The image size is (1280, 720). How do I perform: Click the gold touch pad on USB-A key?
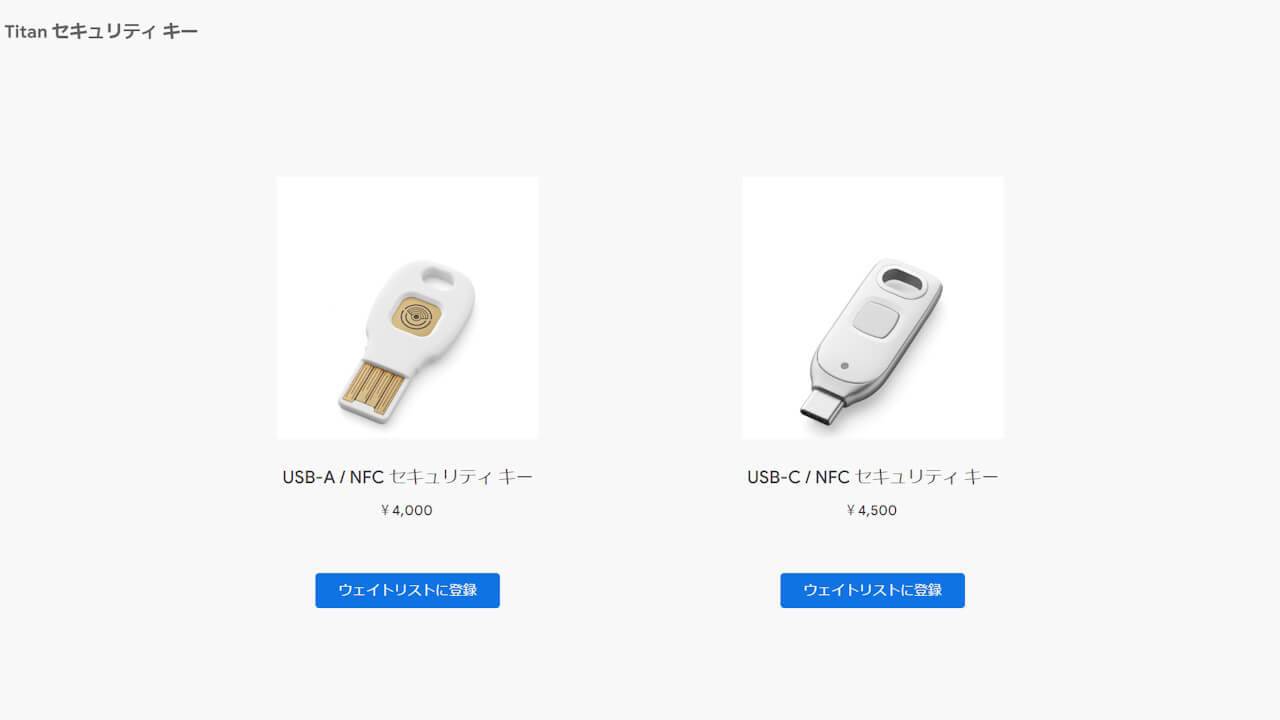pyautogui.click(x=418, y=316)
